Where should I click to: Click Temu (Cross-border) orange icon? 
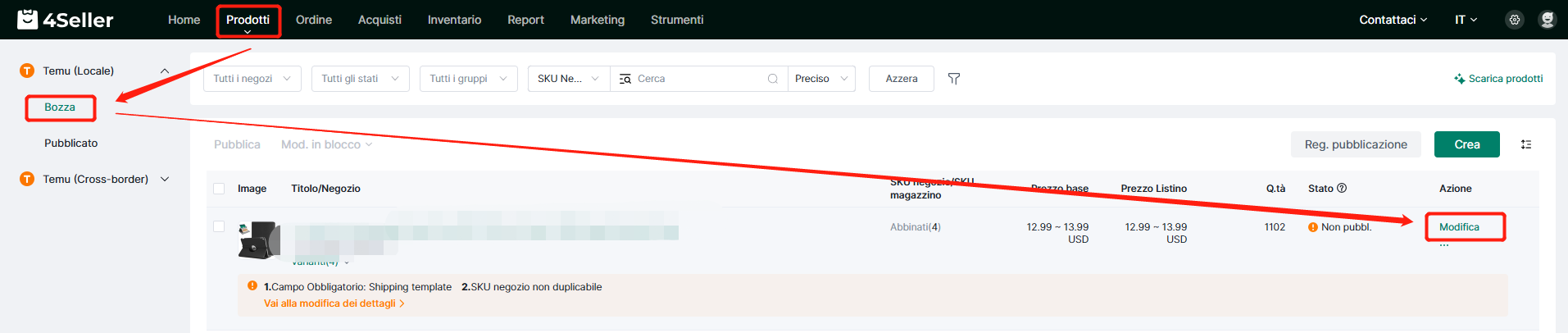27,179
